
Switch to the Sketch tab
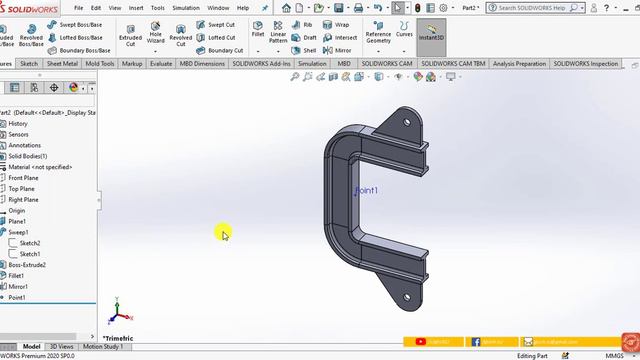(29, 64)
